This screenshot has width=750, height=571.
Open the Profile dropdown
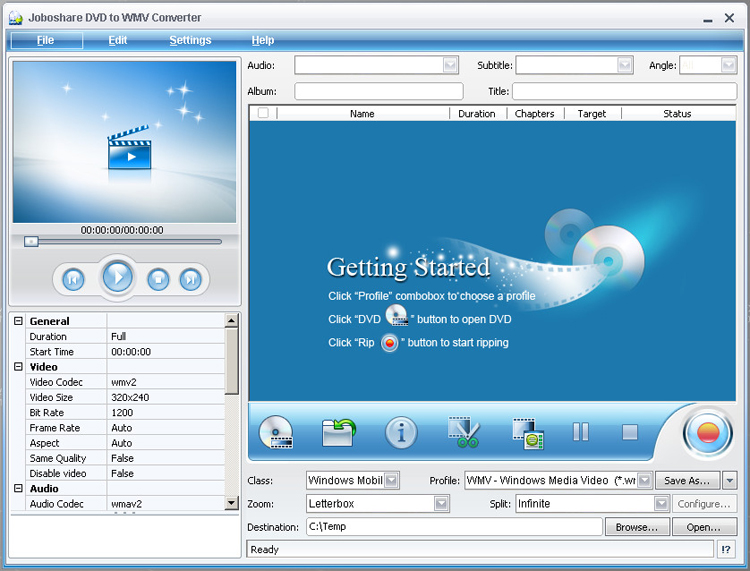pos(644,481)
